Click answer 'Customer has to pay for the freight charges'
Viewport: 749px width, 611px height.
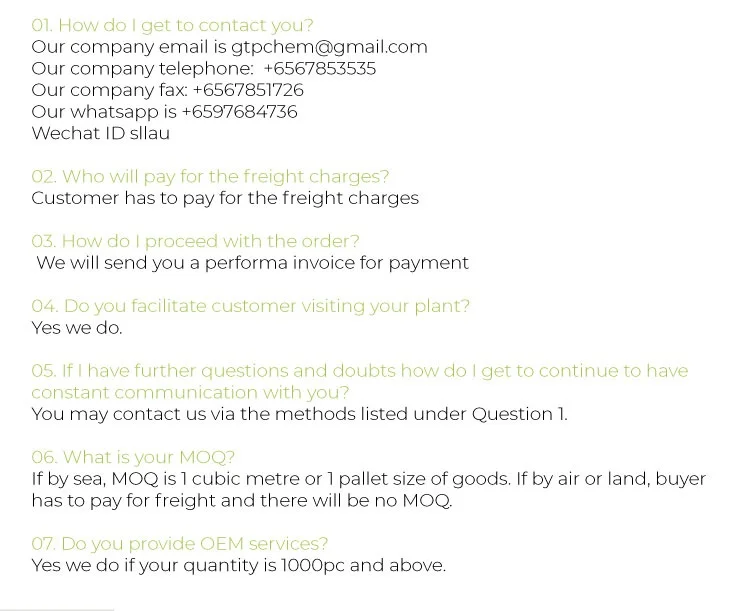[x=225, y=198]
